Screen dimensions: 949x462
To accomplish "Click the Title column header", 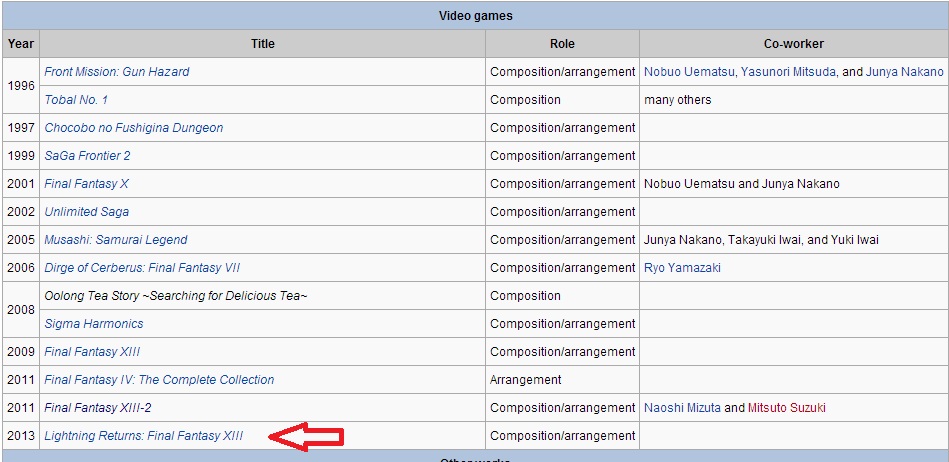I will (263, 44).
